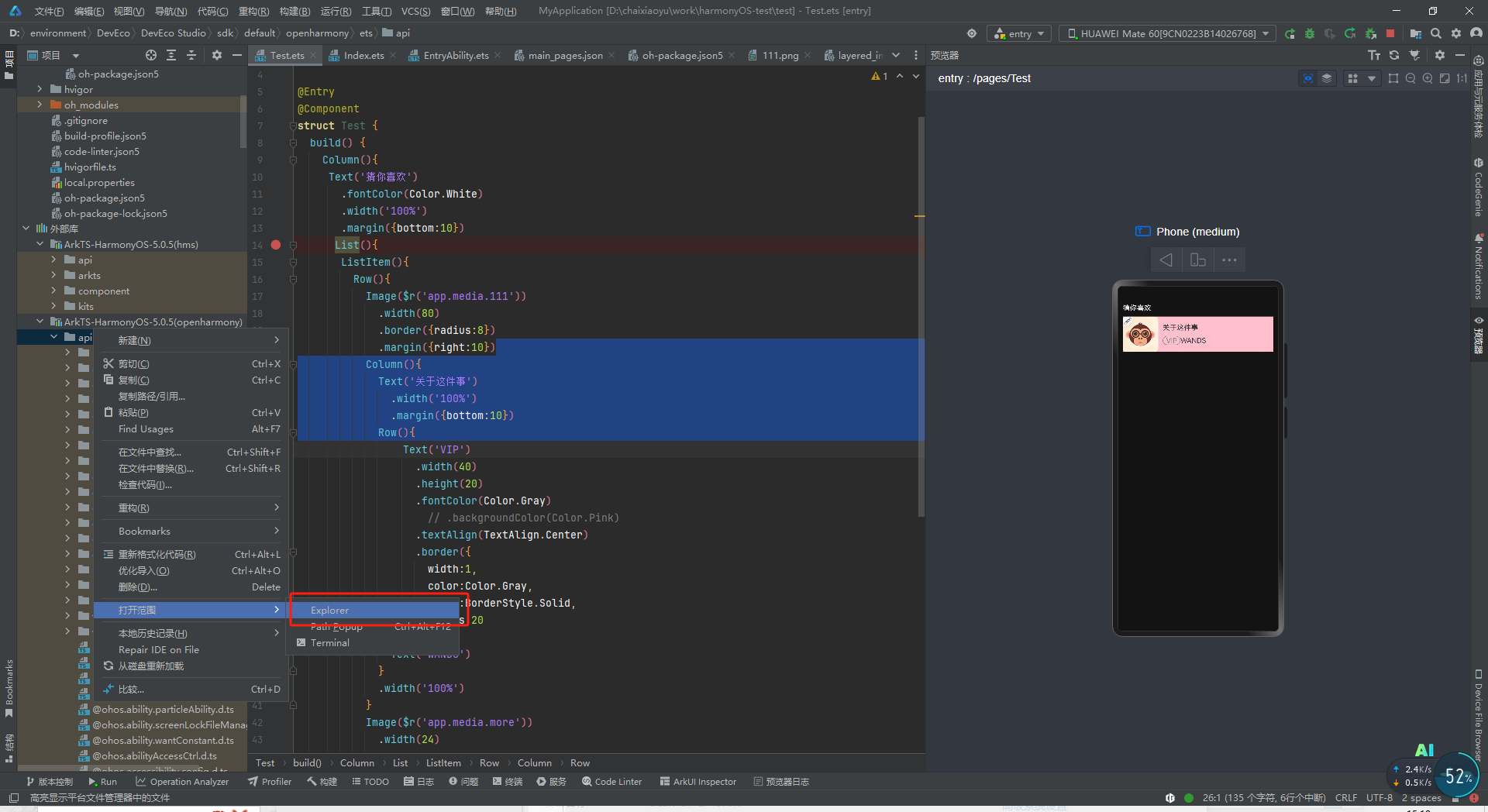Image resolution: width=1488 pixels, height=812 pixels.
Task: Collapse all items in project panel toolbar
Action: 191,55
